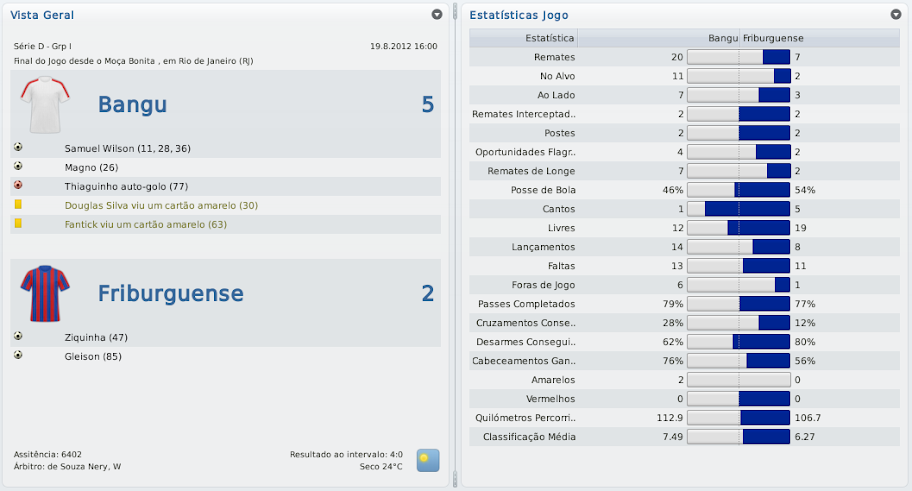Open the Vista Geral panel dropdown arrow
Screen dimensions: 912x491
(x=437, y=15)
